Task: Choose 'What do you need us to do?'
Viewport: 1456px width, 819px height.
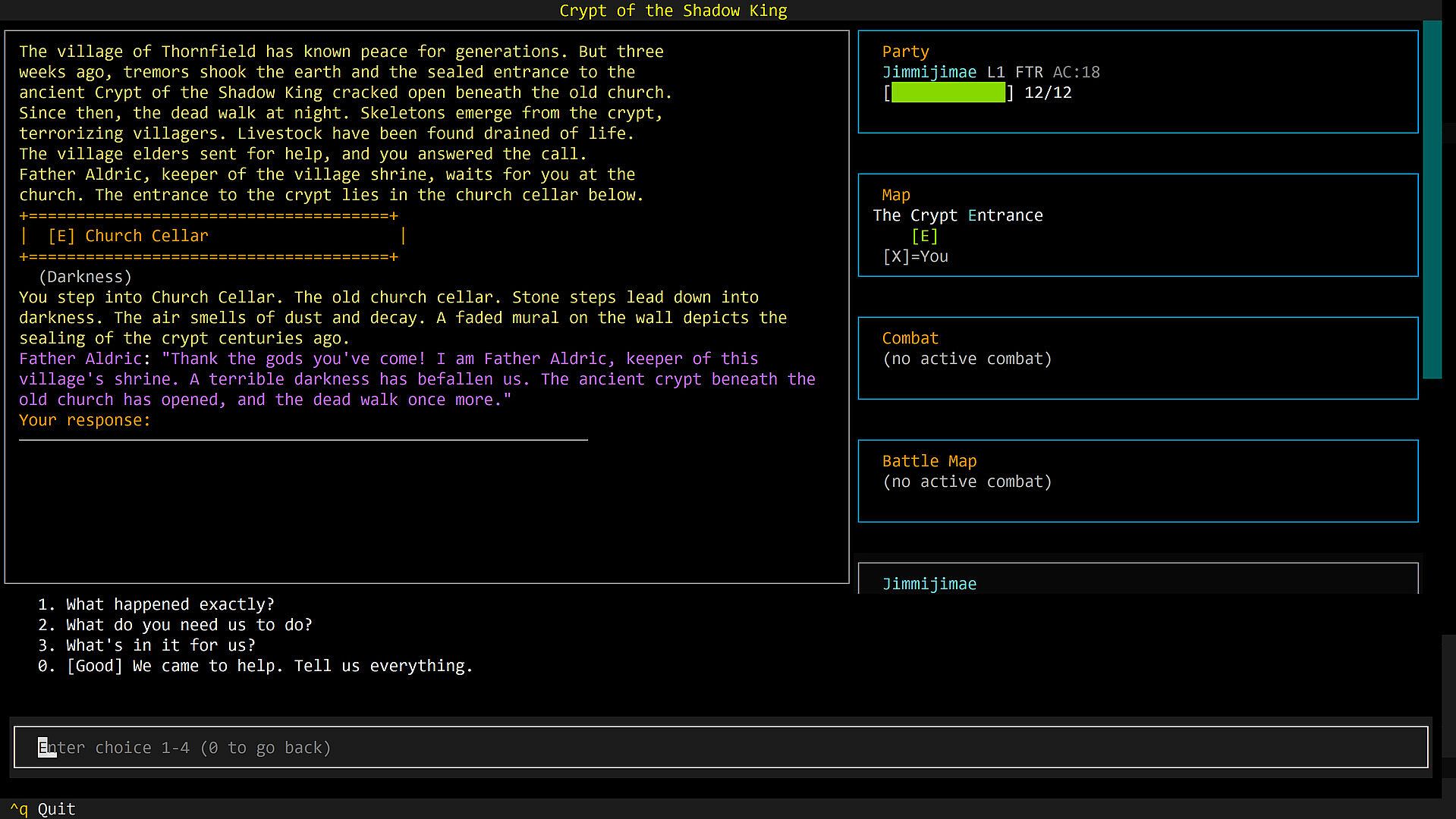Action: pos(188,625)
